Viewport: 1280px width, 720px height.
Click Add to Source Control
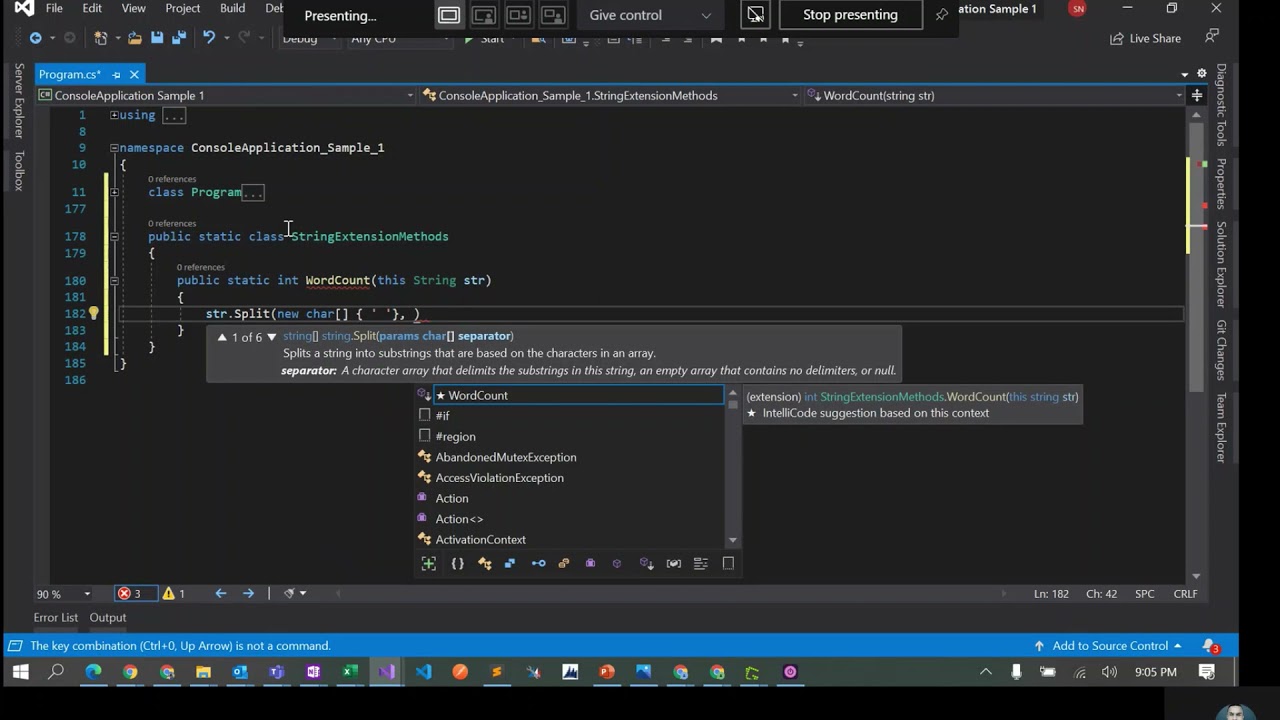coord(1107,646)
